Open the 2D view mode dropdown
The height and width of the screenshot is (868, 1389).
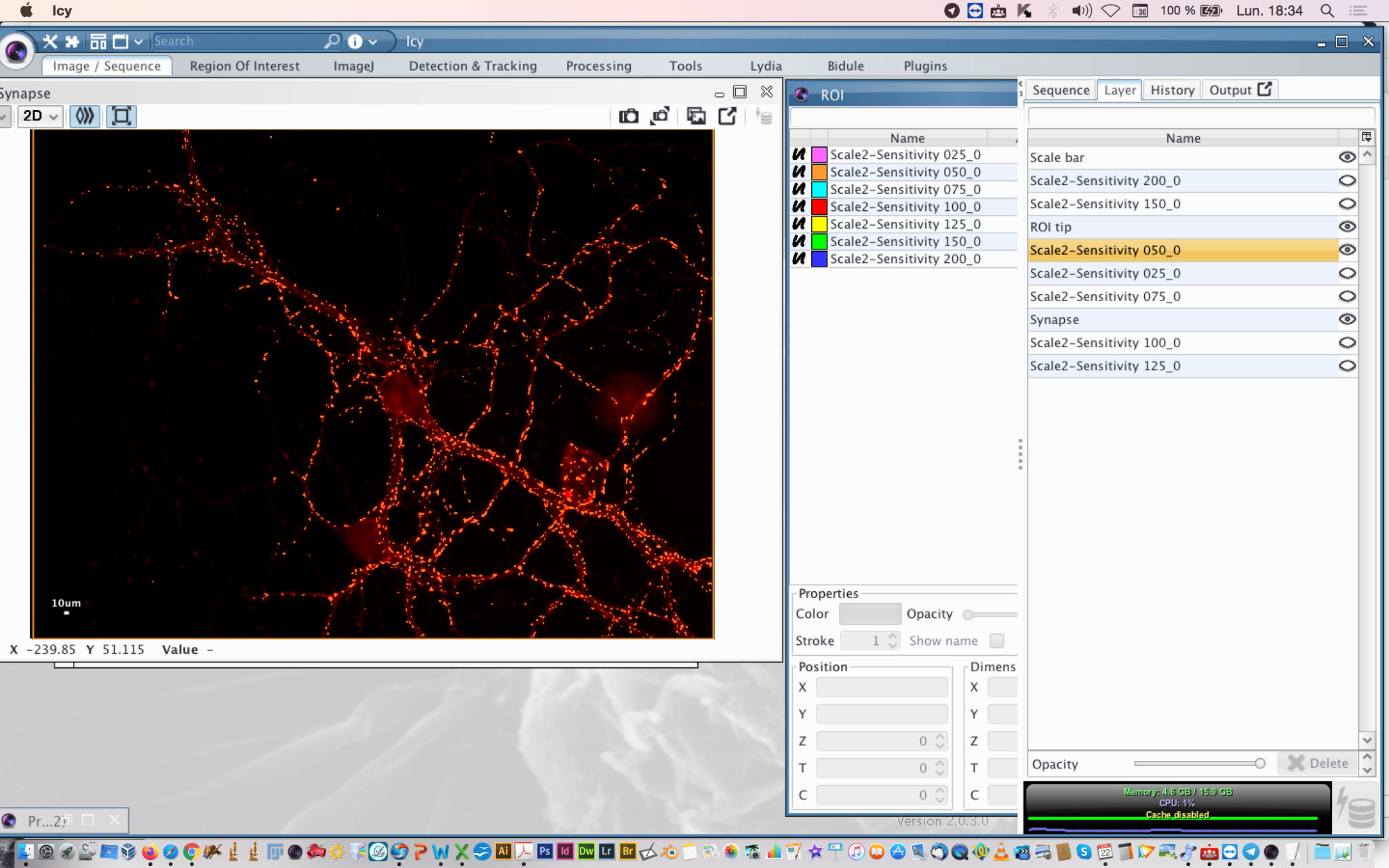(x=38, y=116)
